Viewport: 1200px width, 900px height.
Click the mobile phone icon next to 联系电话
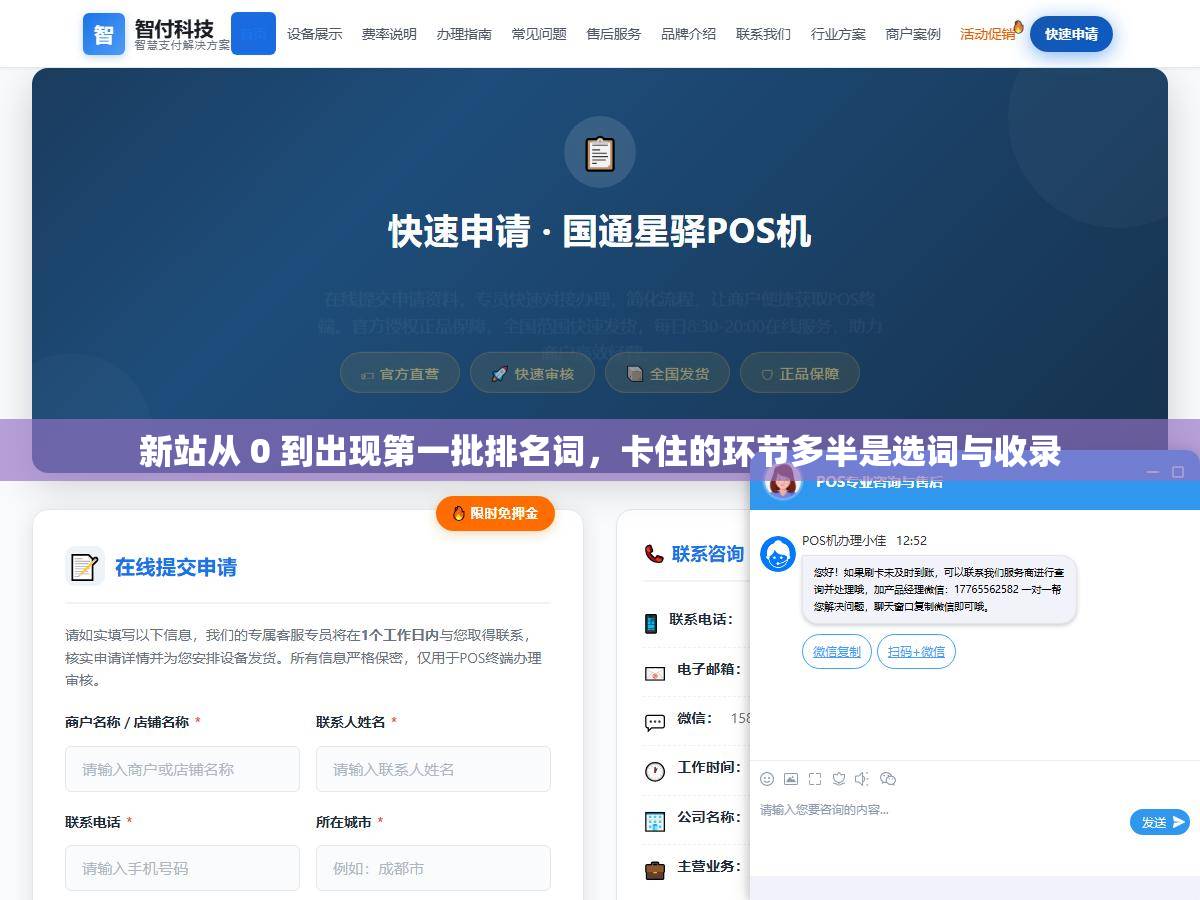651,623
